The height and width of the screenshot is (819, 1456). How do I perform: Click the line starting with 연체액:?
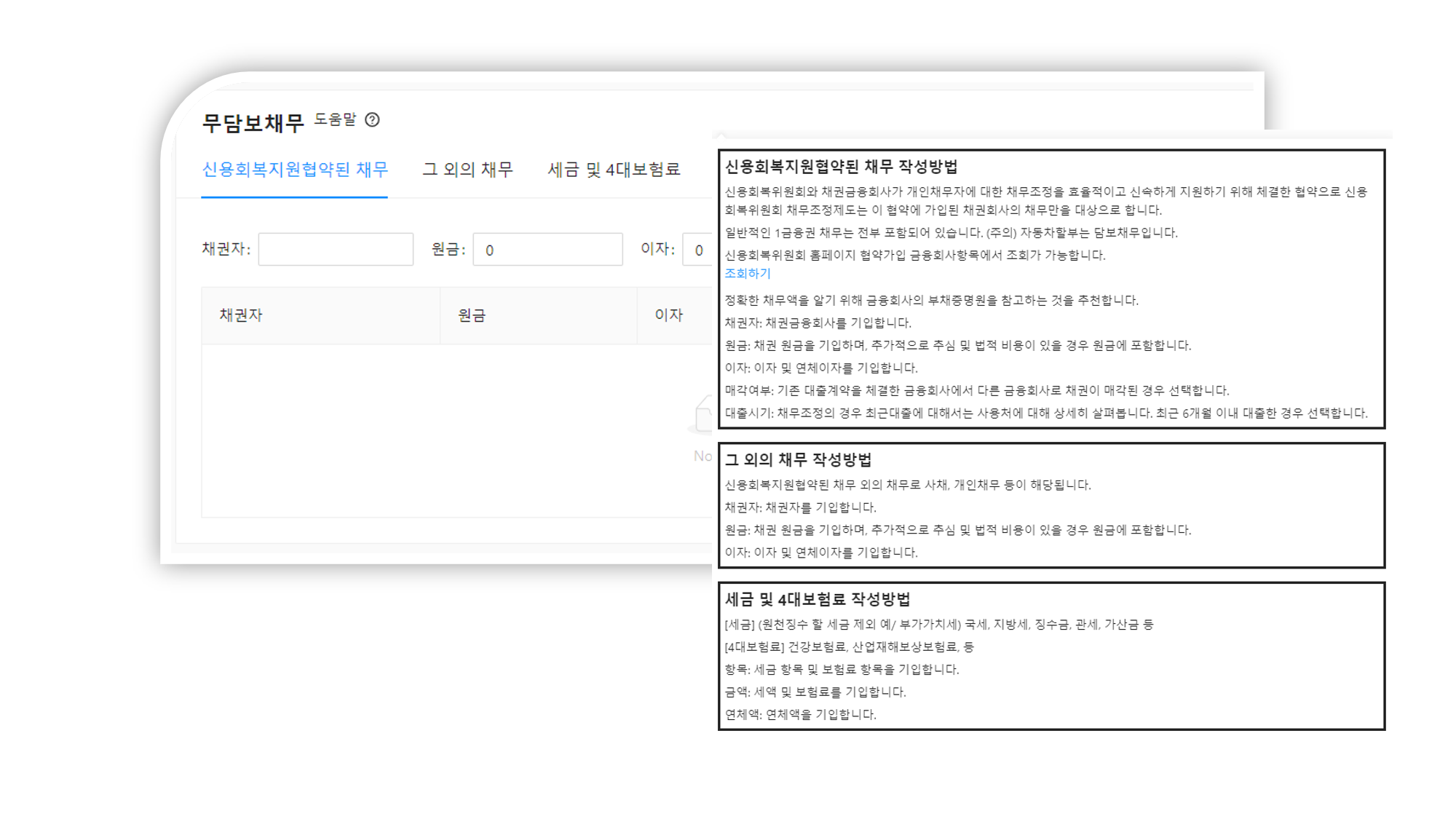[x=801, y=715]
